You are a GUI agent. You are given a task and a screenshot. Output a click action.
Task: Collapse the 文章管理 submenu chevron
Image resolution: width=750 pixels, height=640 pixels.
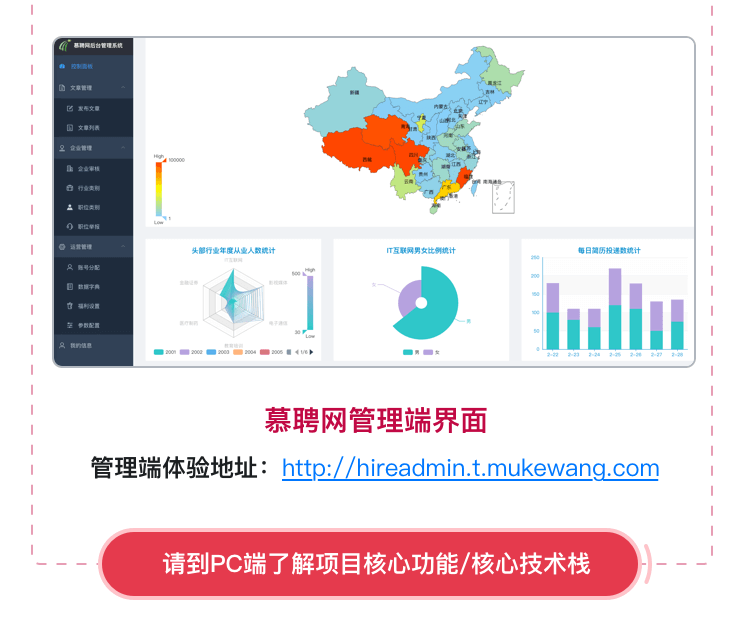(123, 88)
